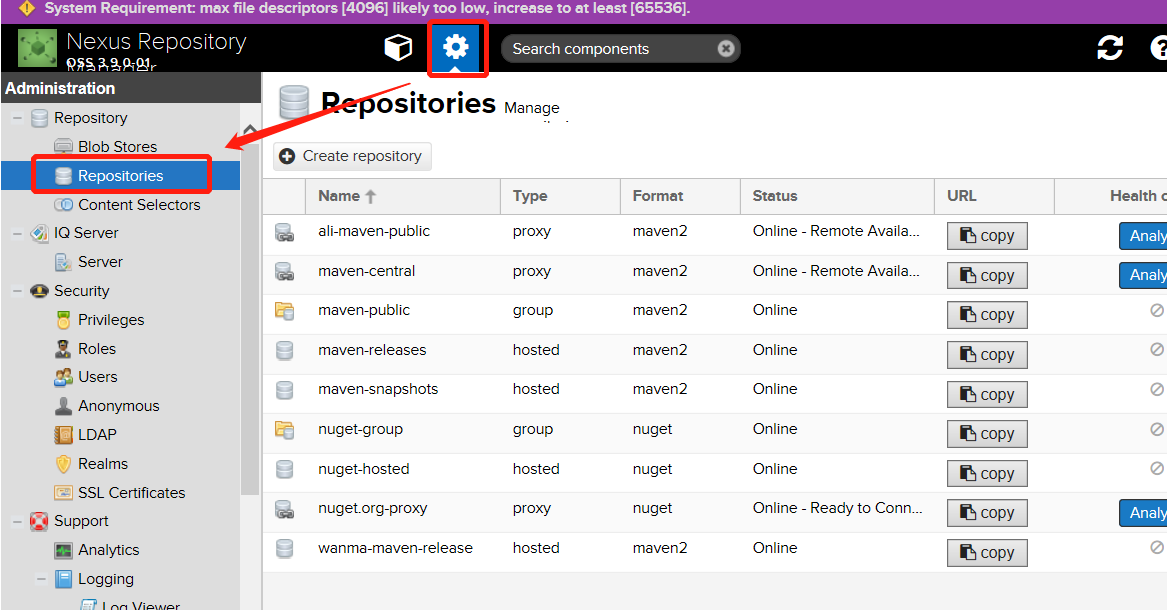
Task: Click the Nexus Repository logo
Action: [37, 48]
